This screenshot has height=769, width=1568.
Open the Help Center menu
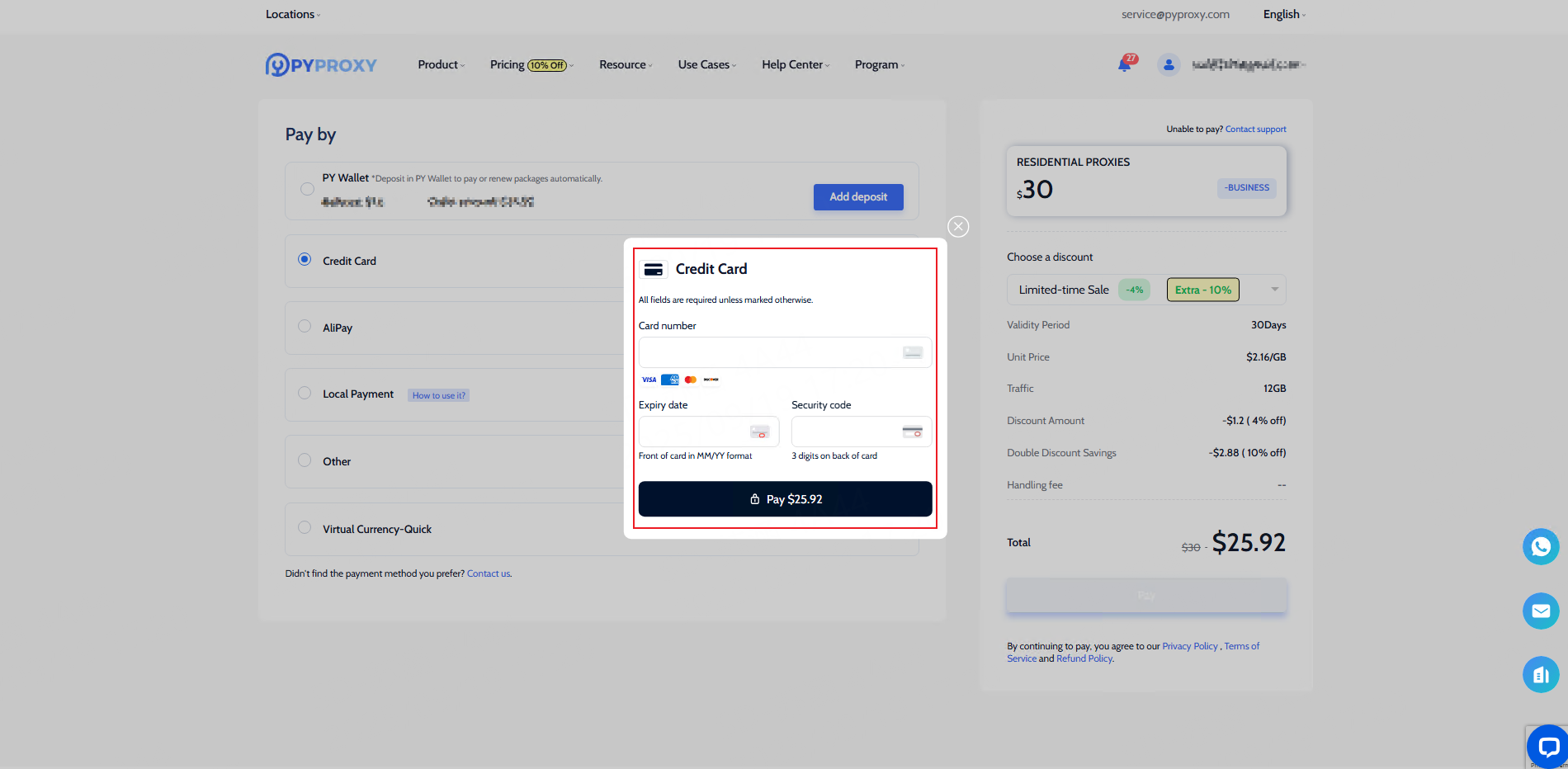[795, 64]
